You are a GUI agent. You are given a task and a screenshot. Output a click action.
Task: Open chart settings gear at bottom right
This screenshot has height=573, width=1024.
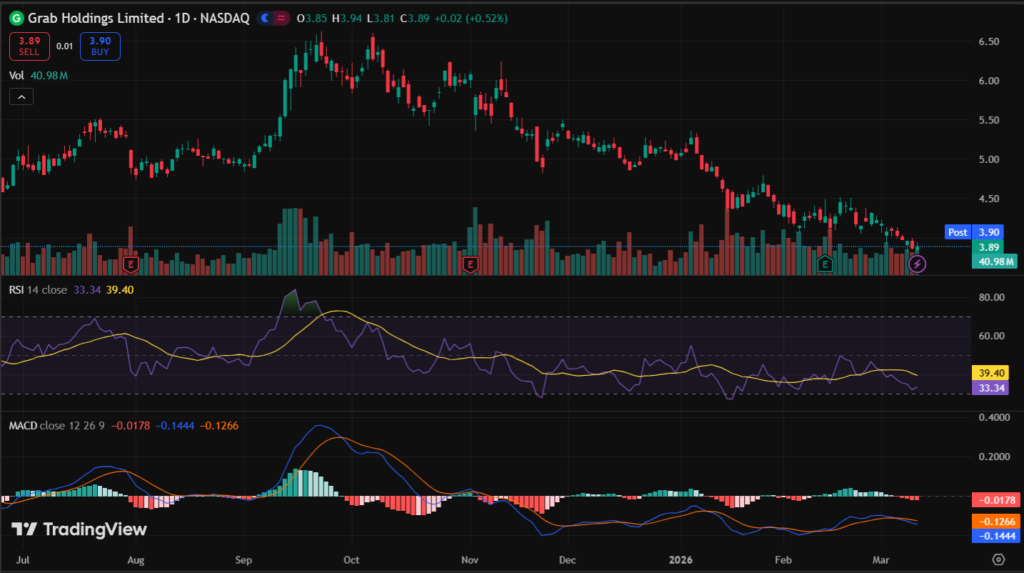point(998,558)
